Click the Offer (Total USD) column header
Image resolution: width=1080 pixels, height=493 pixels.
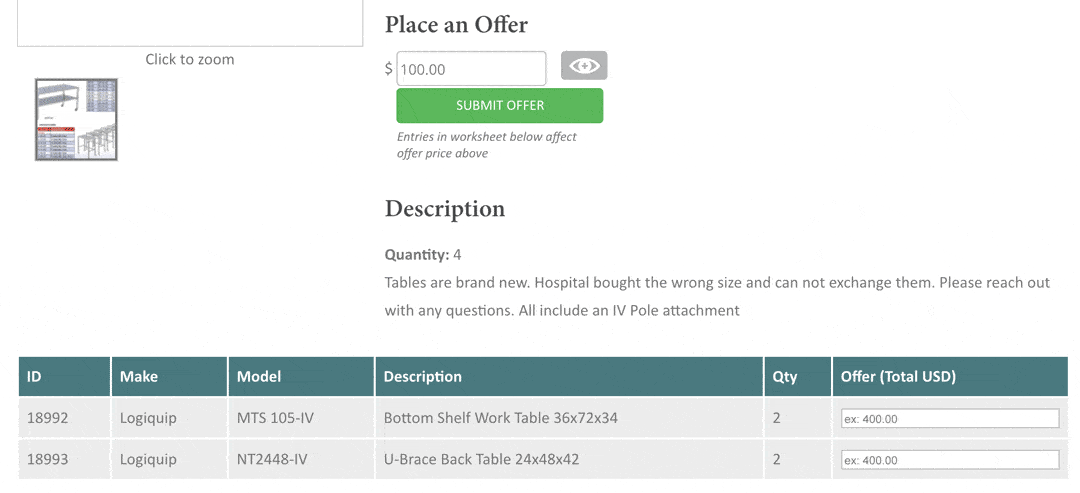tap(898, 377)
